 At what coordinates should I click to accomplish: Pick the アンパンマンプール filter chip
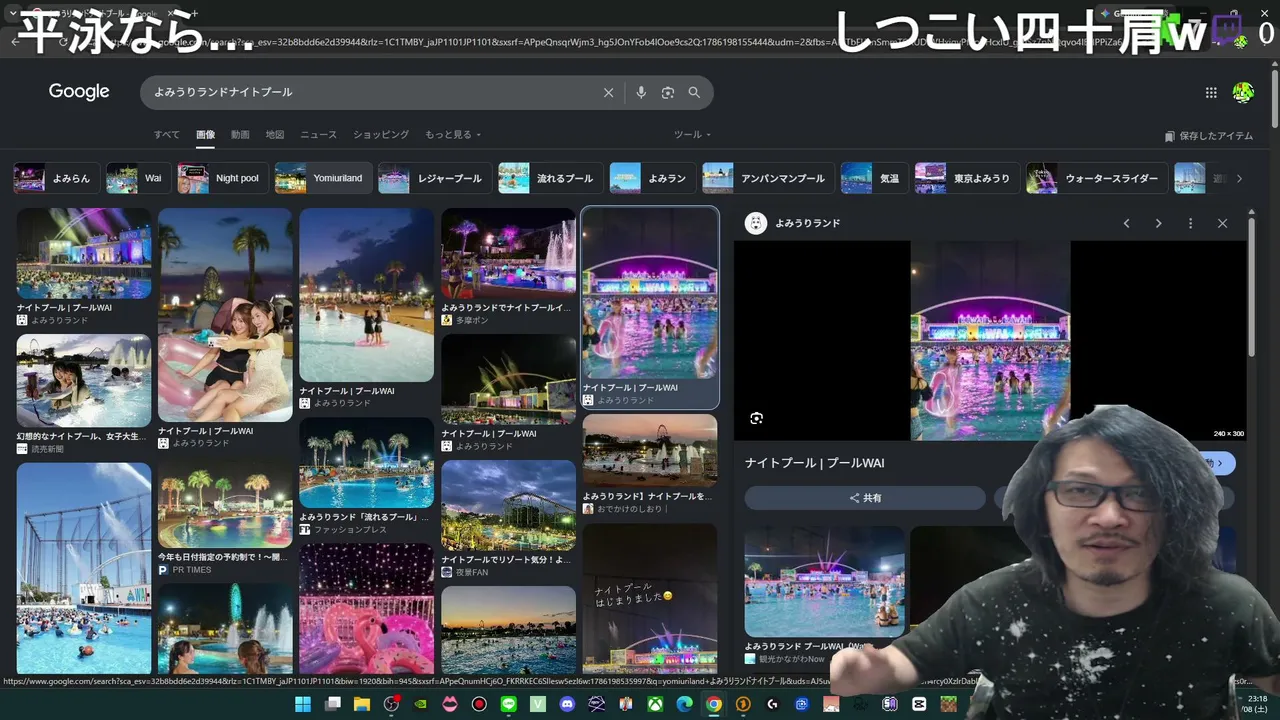(x=768, y=179)
